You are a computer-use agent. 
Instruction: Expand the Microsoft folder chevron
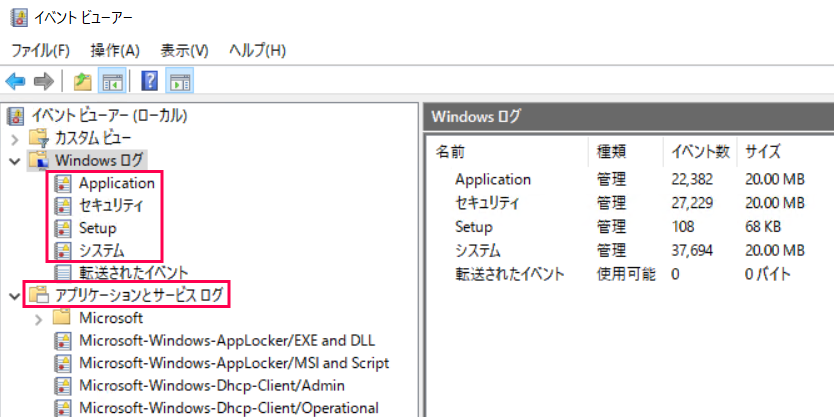pyautogui.click(x=39, y=319)
